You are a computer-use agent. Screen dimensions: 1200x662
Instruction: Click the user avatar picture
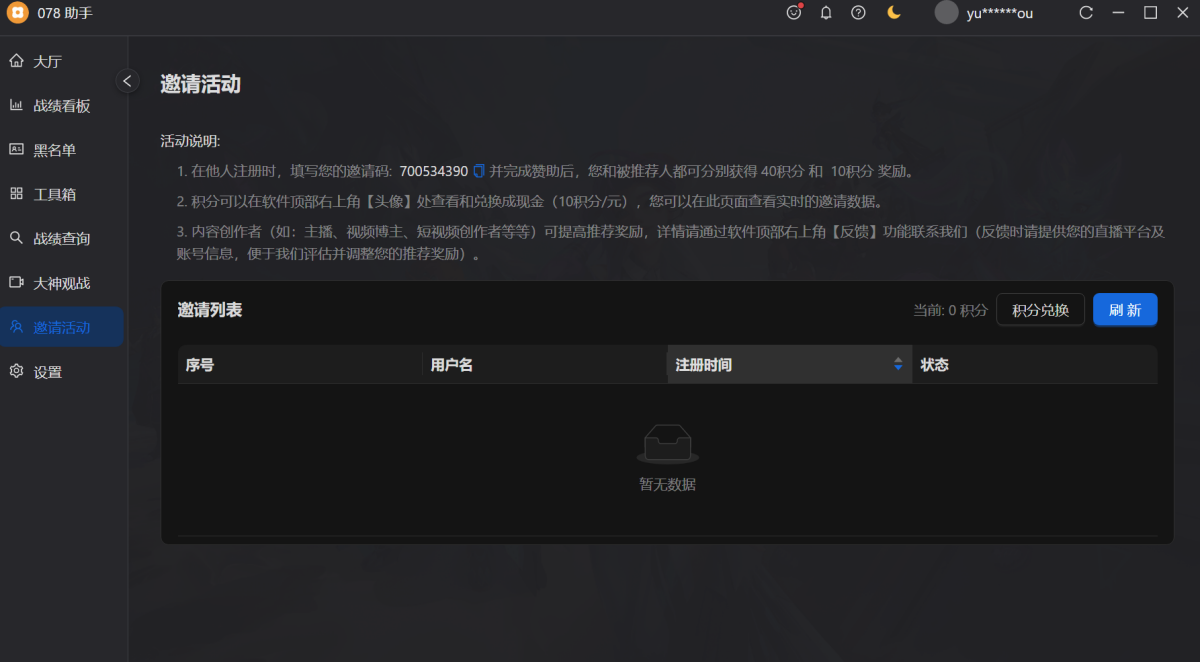pyautogui.click(x=946, y=13)
